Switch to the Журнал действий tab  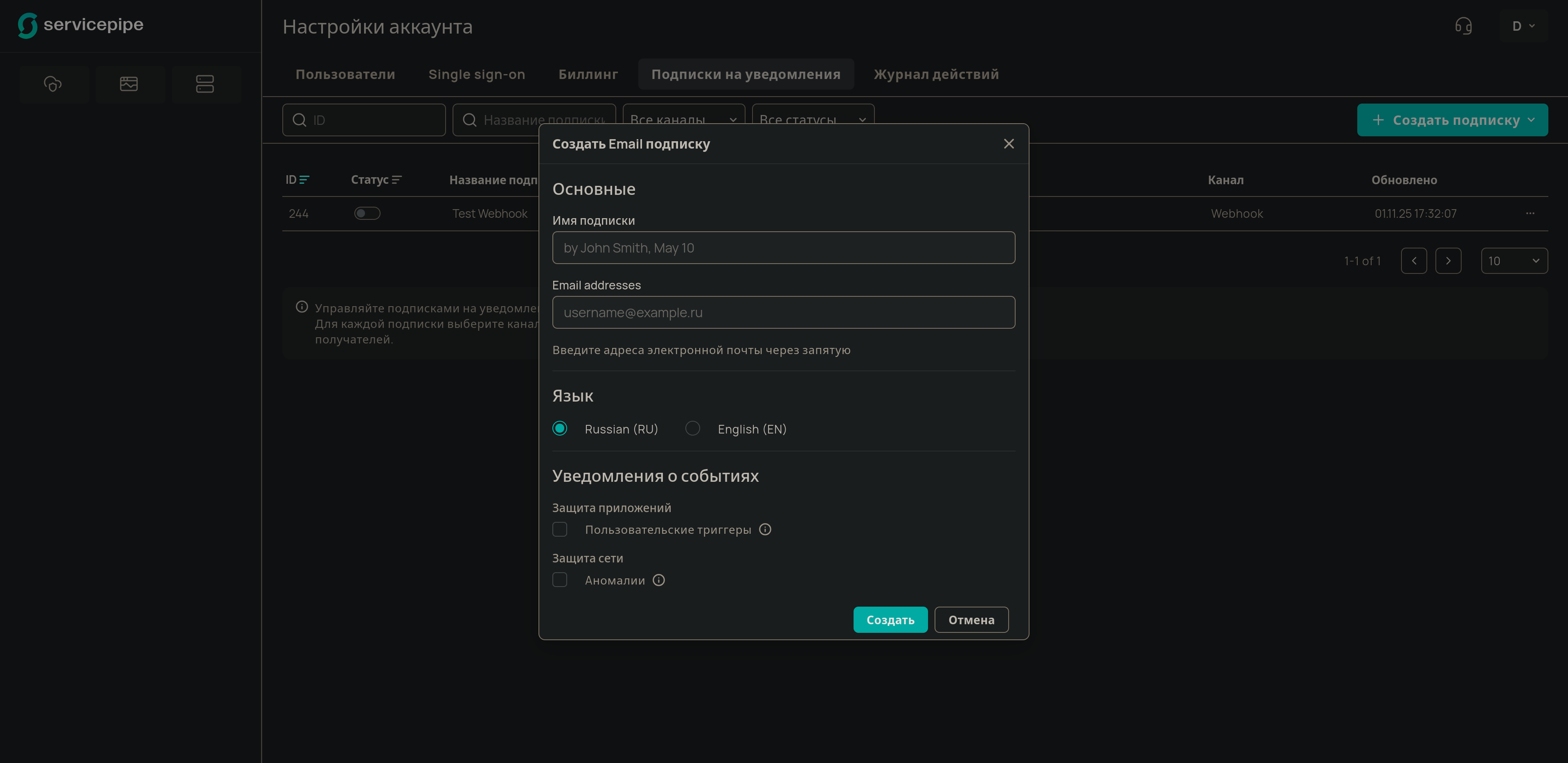click(936, 74)
